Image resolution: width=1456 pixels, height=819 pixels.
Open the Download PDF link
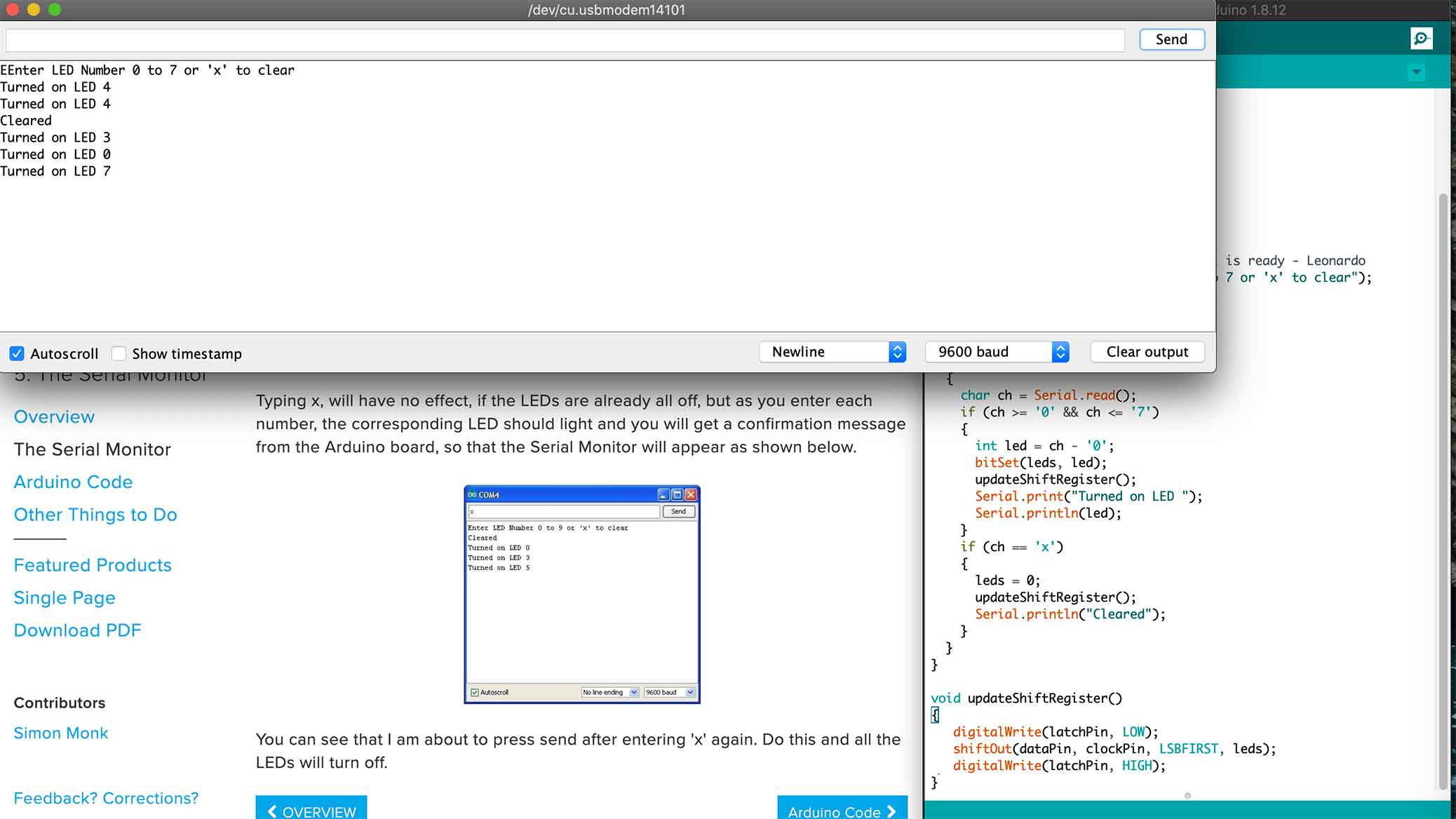click(x=77, y=630)
